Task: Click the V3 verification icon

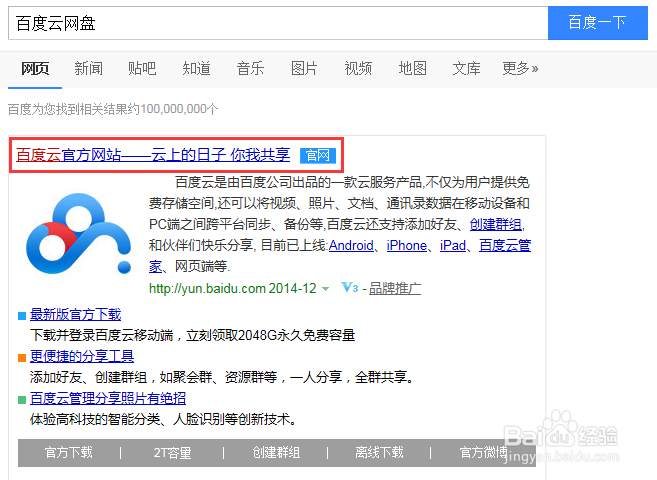Action: pos(350,288)
